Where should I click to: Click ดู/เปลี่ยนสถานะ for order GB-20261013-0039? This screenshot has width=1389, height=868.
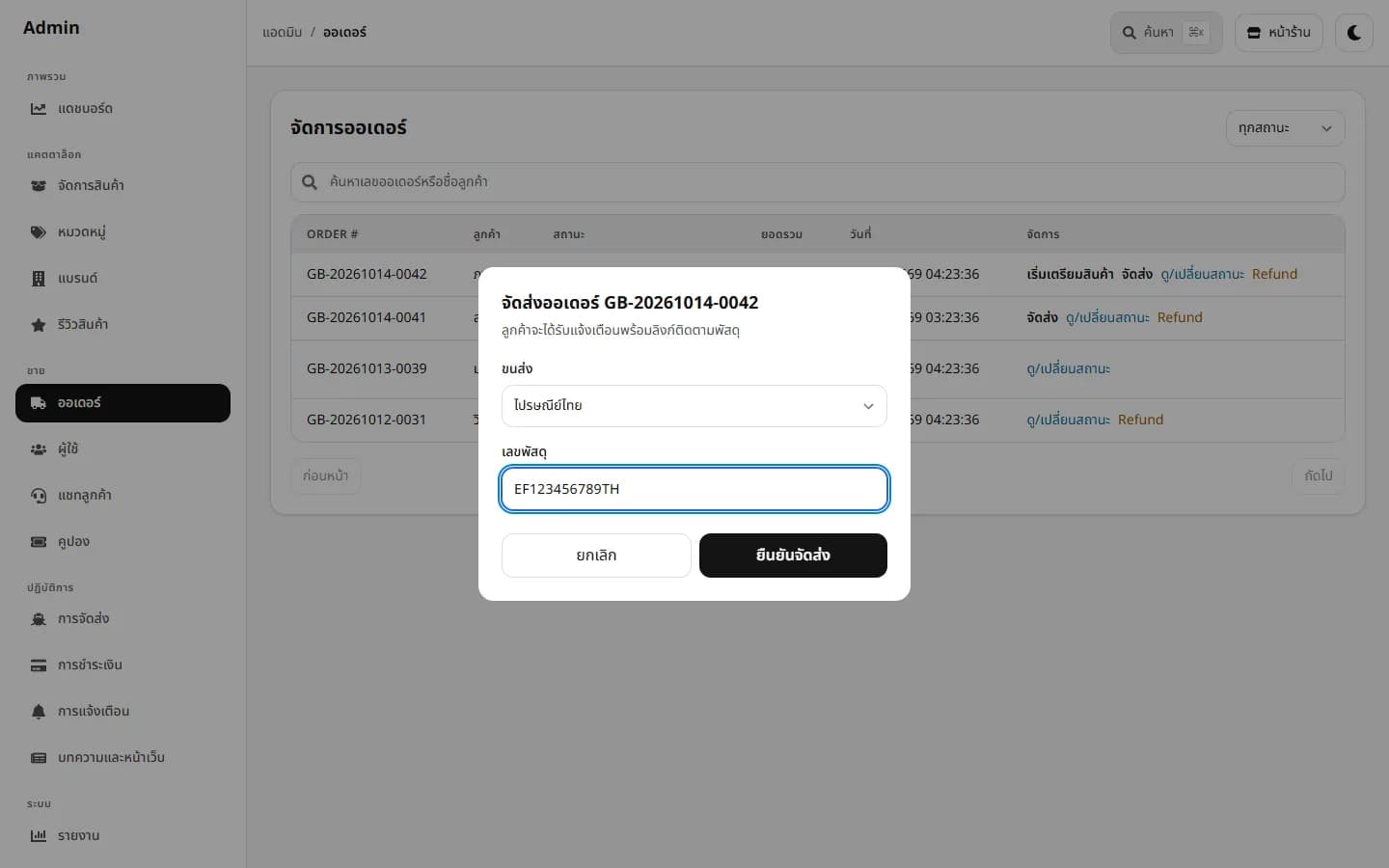pos(1068,368)
